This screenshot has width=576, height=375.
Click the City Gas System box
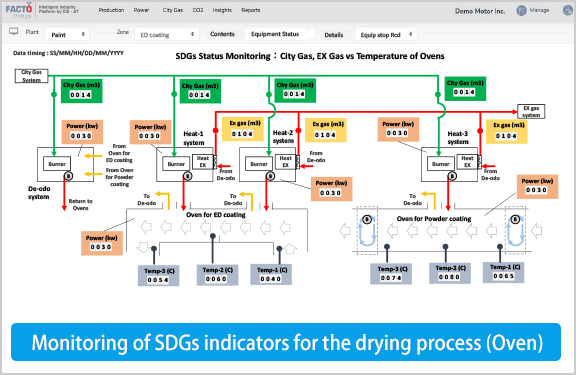pos(32,76)
